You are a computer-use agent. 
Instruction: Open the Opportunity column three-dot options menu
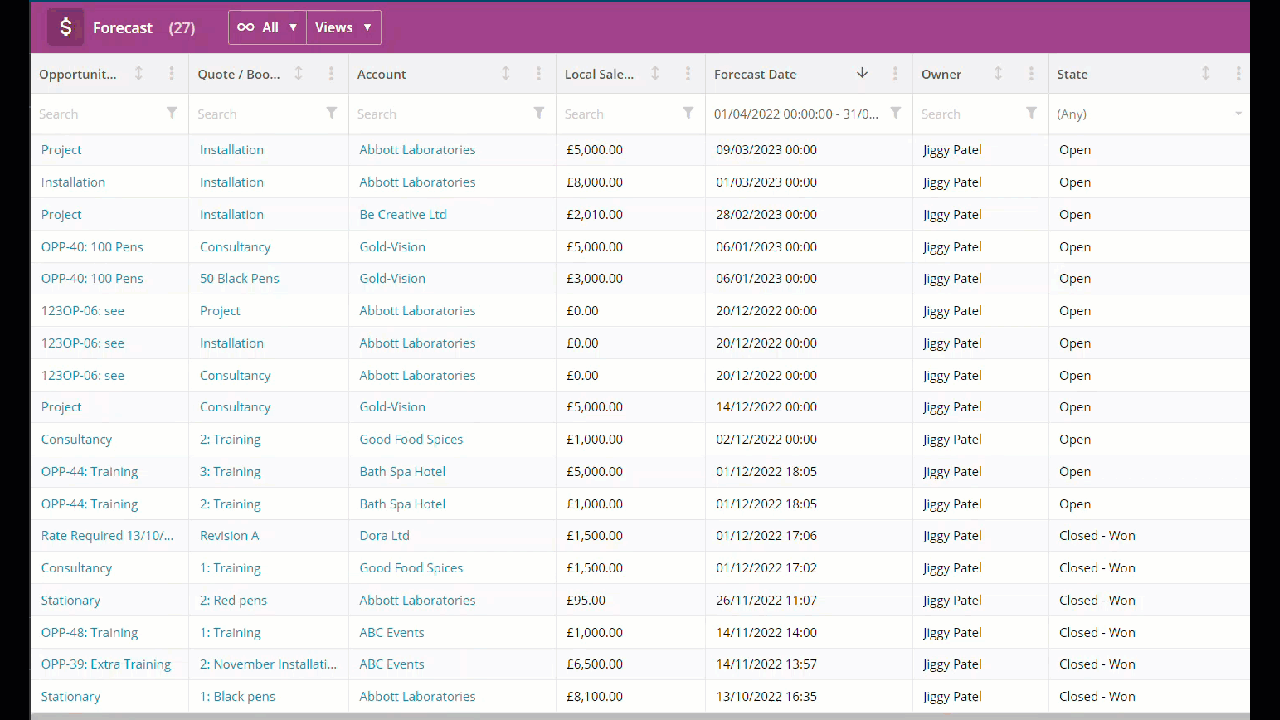tap(172, 73)
